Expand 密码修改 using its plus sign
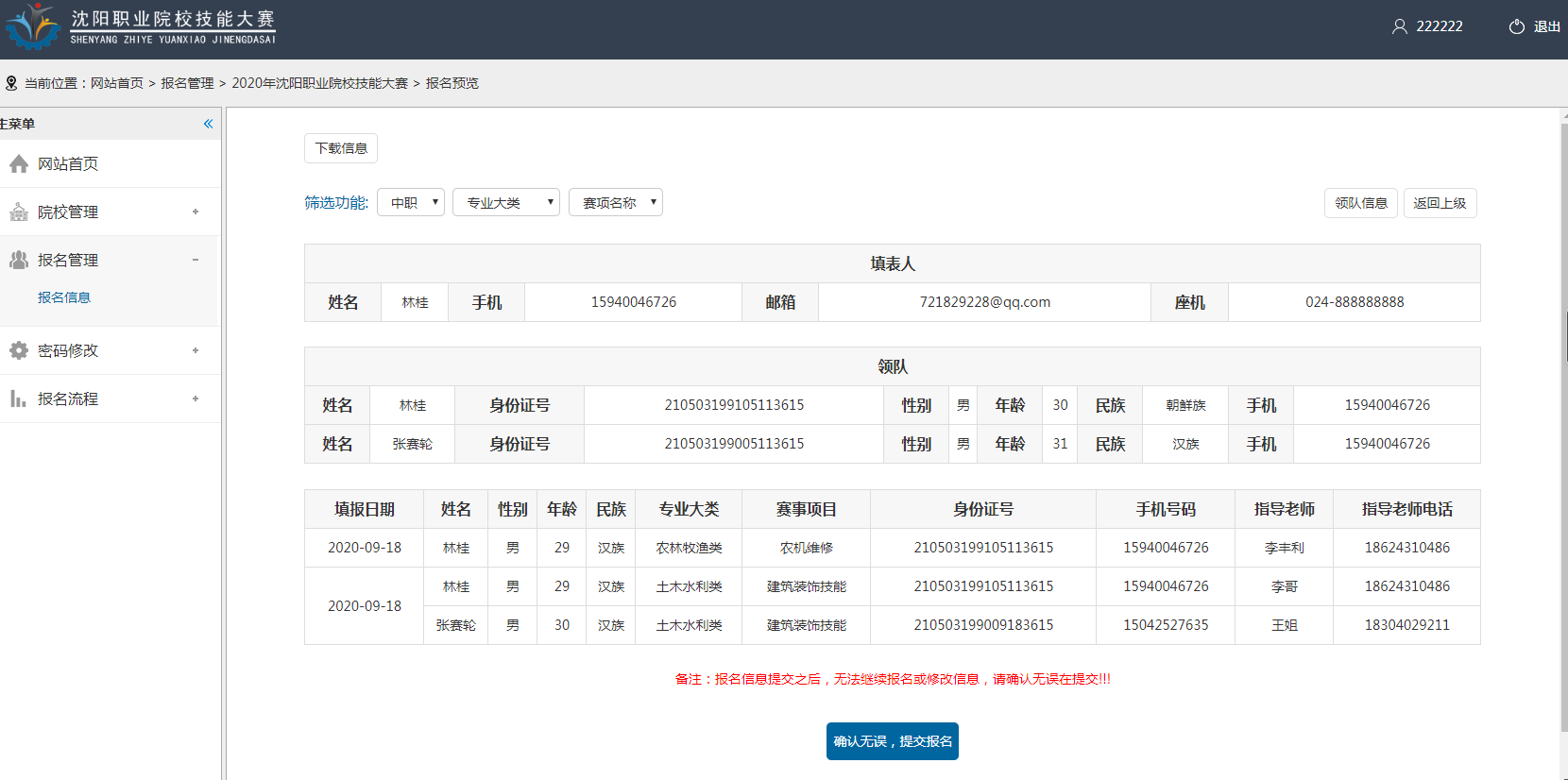The width and height of the screenshot is (1568, 780). pyautogui.click(x=196, y=350)
